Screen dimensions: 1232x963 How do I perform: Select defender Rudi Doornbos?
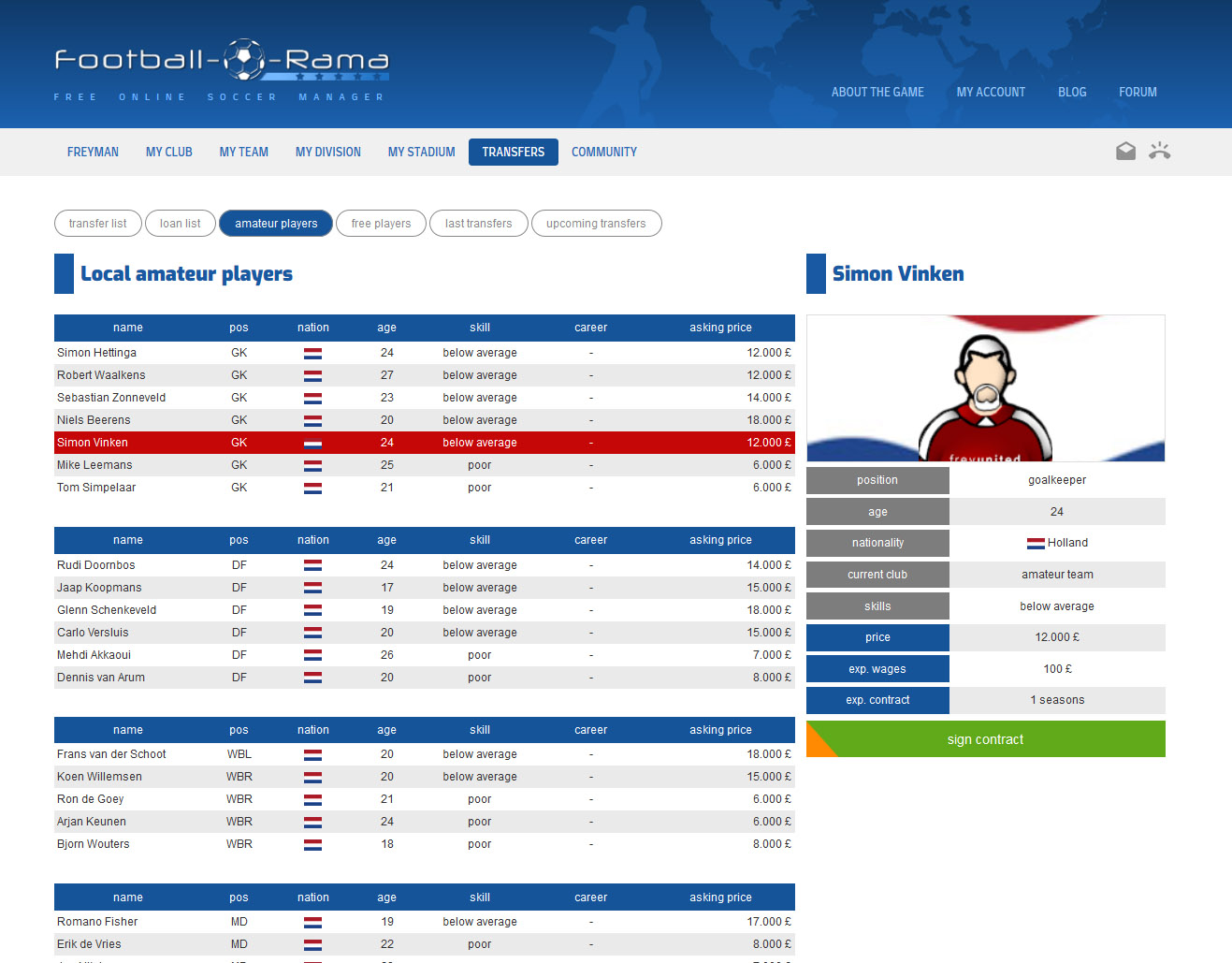click(96, 565)
